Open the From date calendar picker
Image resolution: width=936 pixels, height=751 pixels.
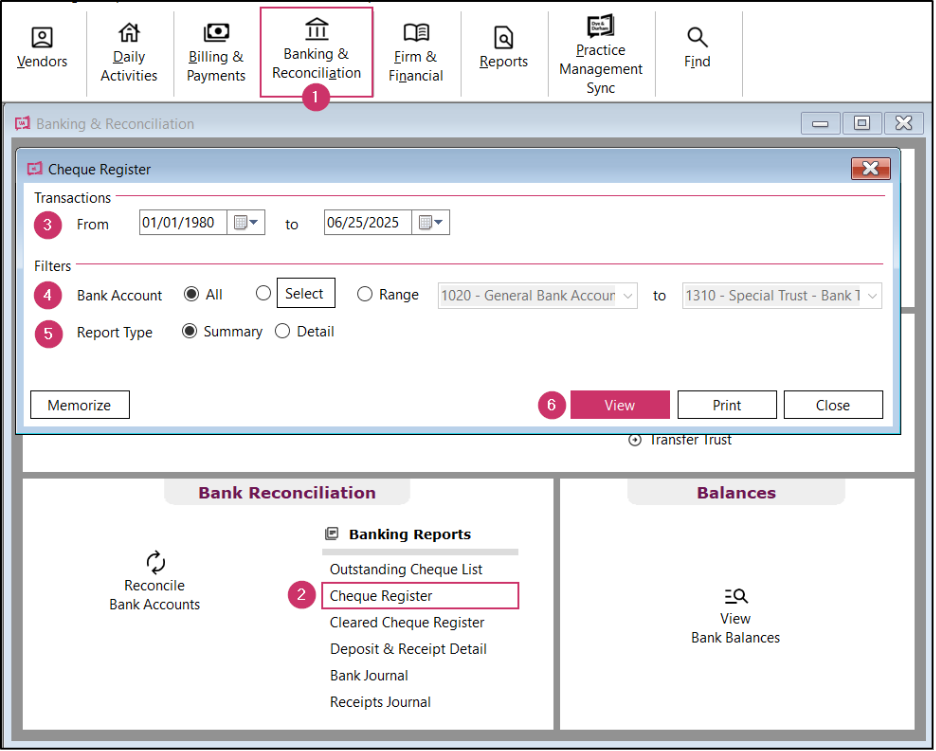tap(246, 223)
